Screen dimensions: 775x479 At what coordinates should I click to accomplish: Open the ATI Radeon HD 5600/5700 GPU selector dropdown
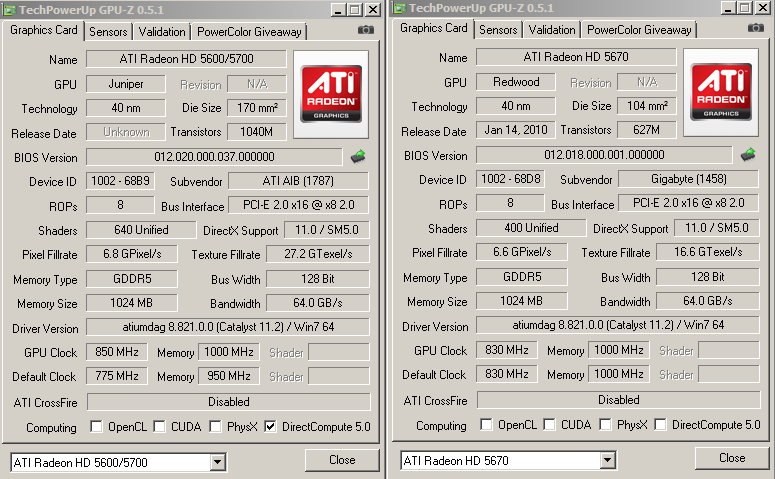[x=217, y=463]
